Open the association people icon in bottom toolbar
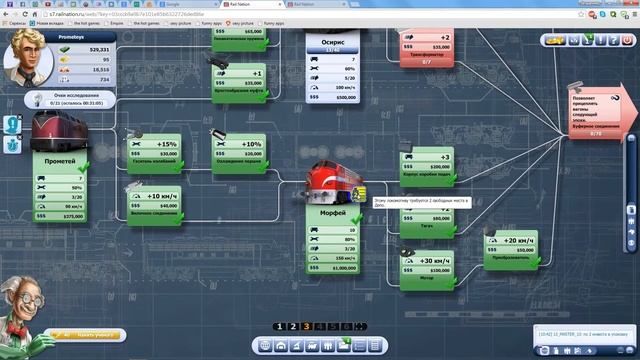 [x=328, y=346]
